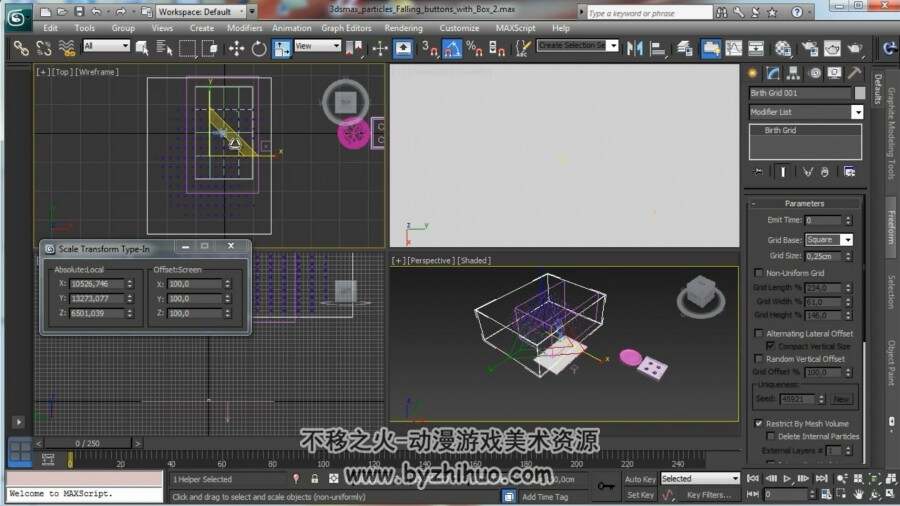This screenshot has width=900, height=506.
Task: Click the Pin Stack icon
Action: coord(758,172)
